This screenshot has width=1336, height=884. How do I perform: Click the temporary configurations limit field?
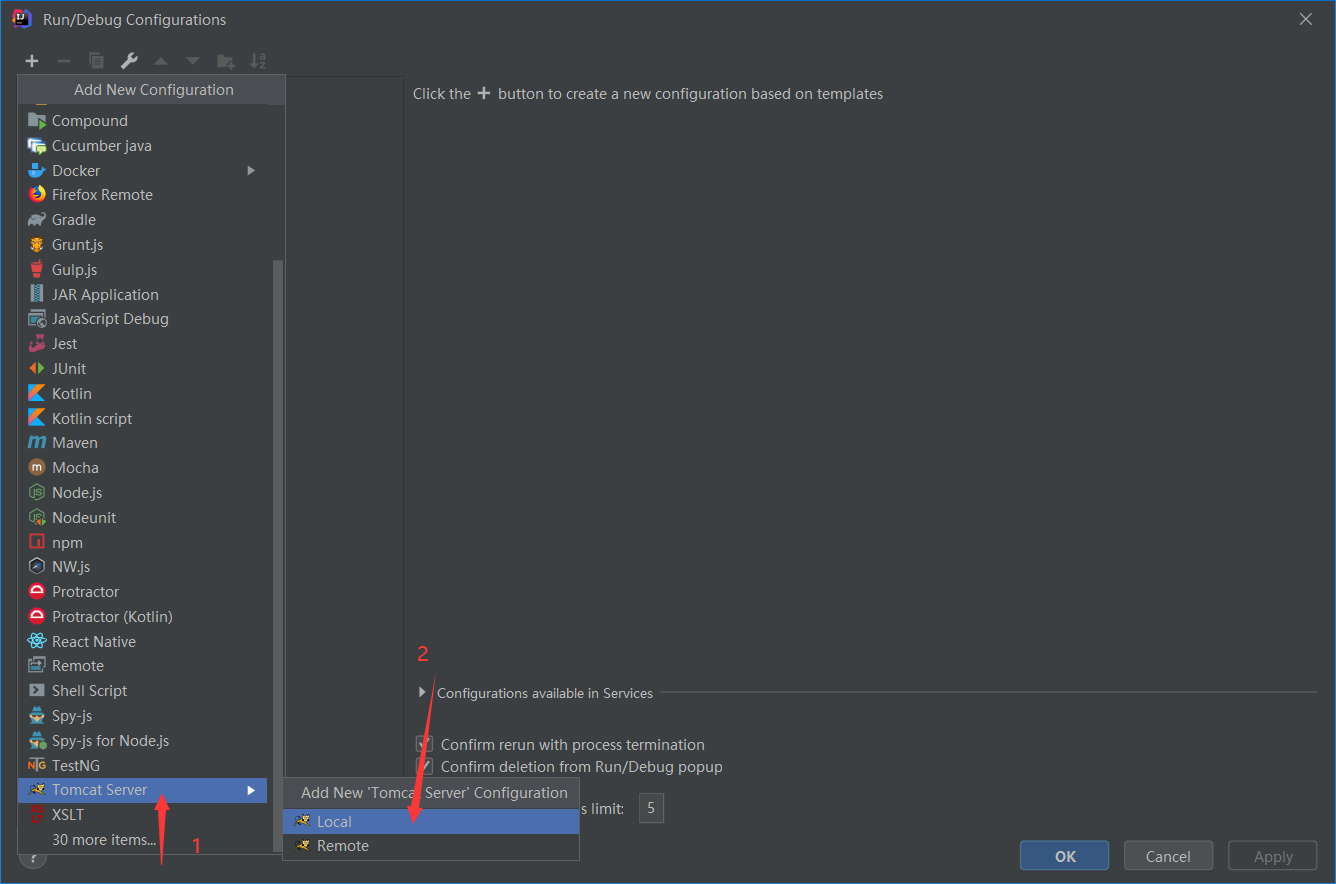651,808
